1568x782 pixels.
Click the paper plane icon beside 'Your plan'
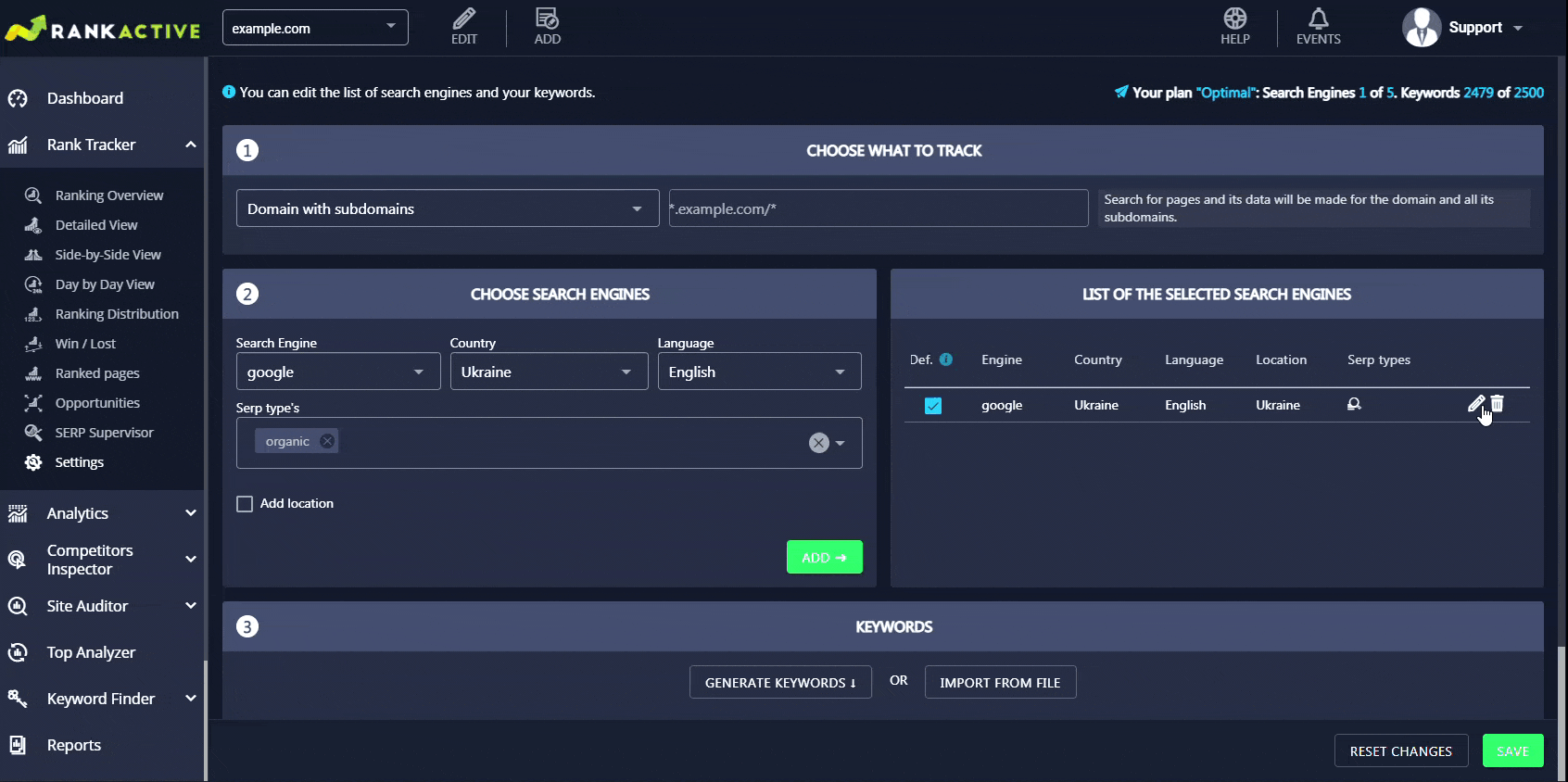click(x=1121, y=92)
